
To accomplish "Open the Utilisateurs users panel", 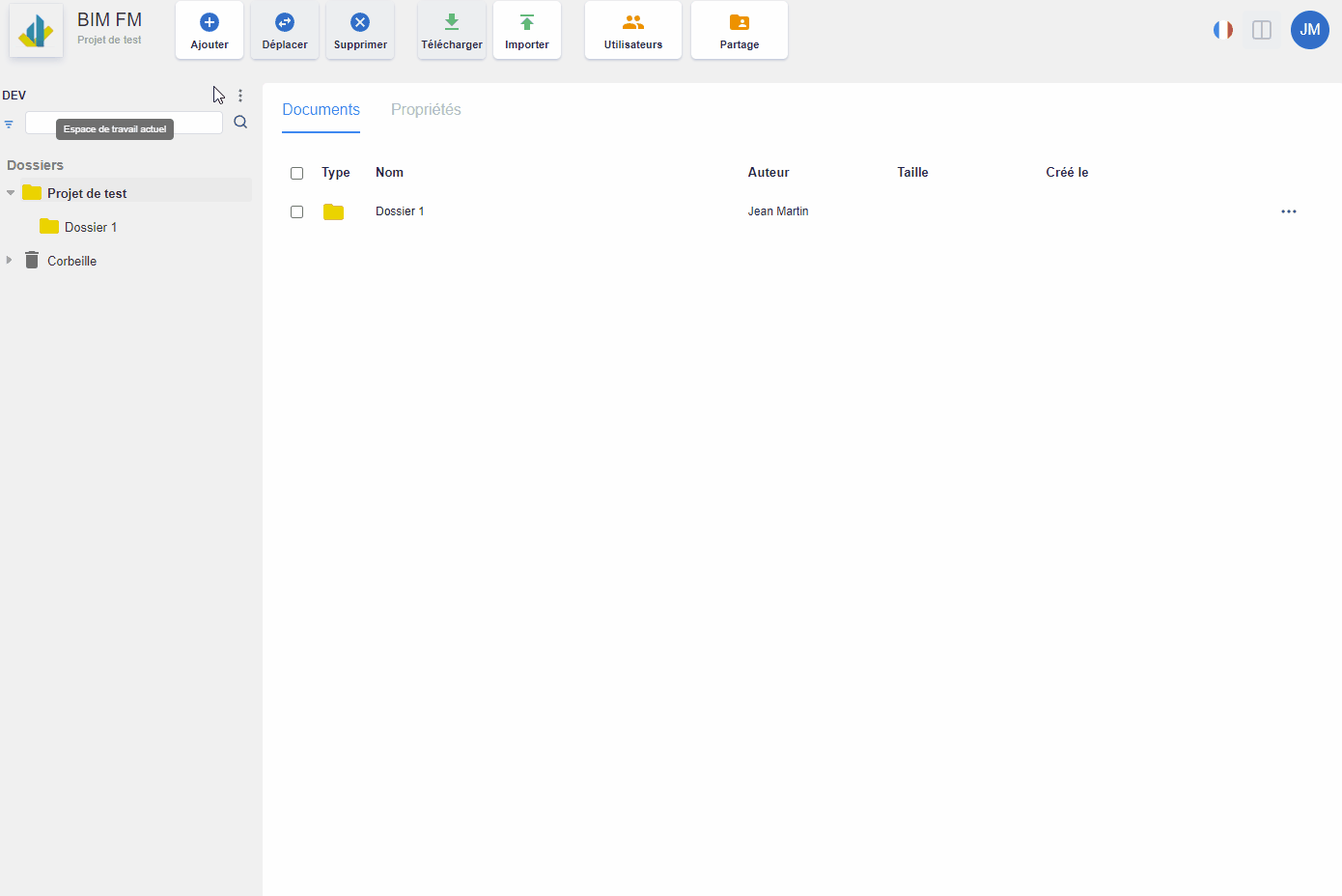I will tap(633, 31).
